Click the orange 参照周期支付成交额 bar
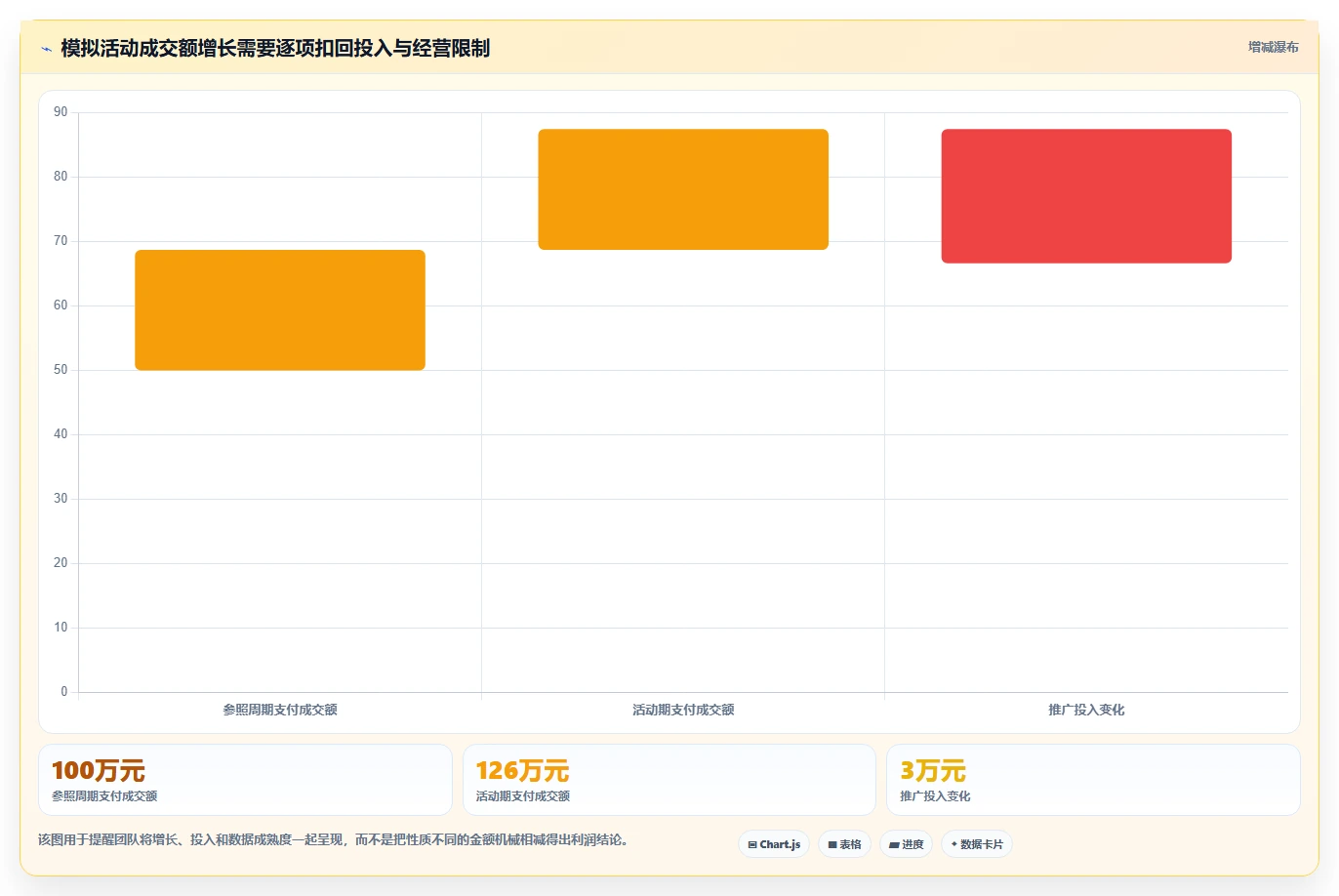 pos(280,310)
